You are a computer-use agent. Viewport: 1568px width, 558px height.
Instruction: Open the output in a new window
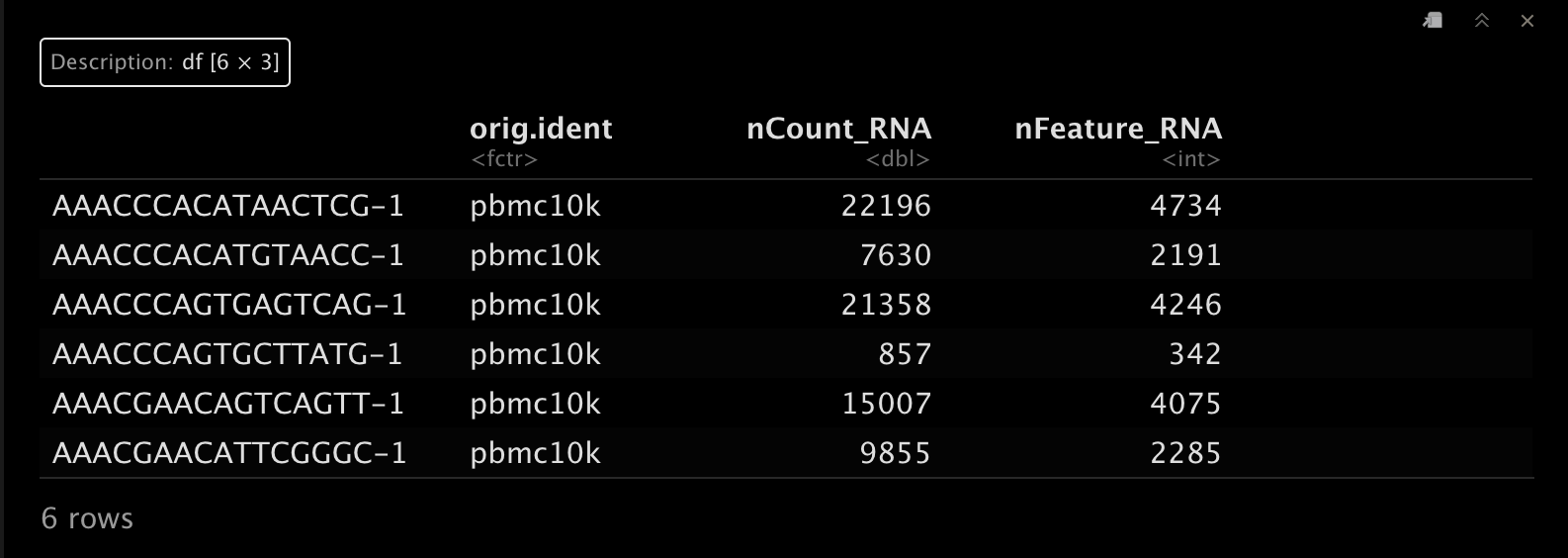[x=1433, y=21]
